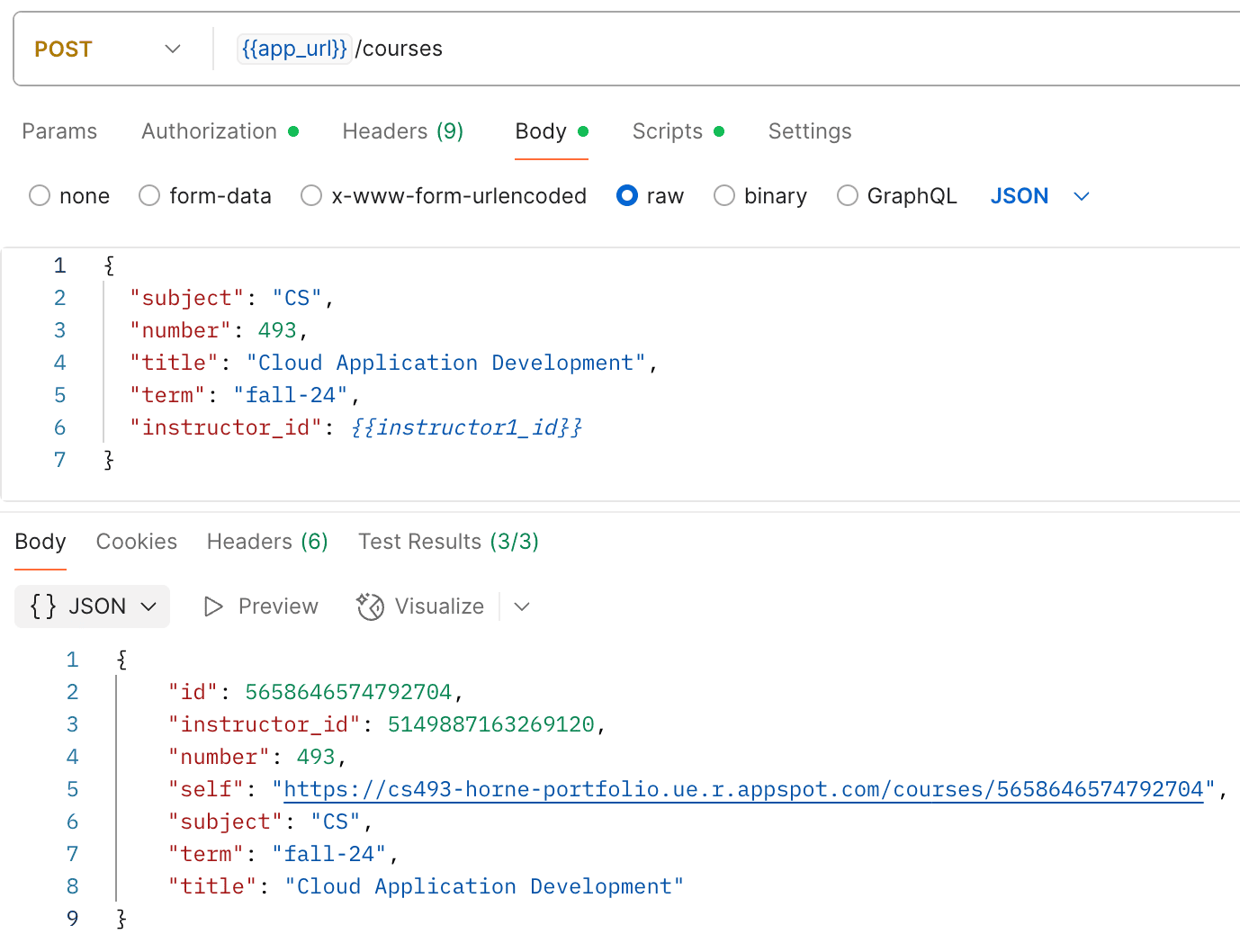Click instructor_id value 5149887163269120 in response
Image resolution: width=1240 pixels, height=952 pixels.
pos(491,724)
